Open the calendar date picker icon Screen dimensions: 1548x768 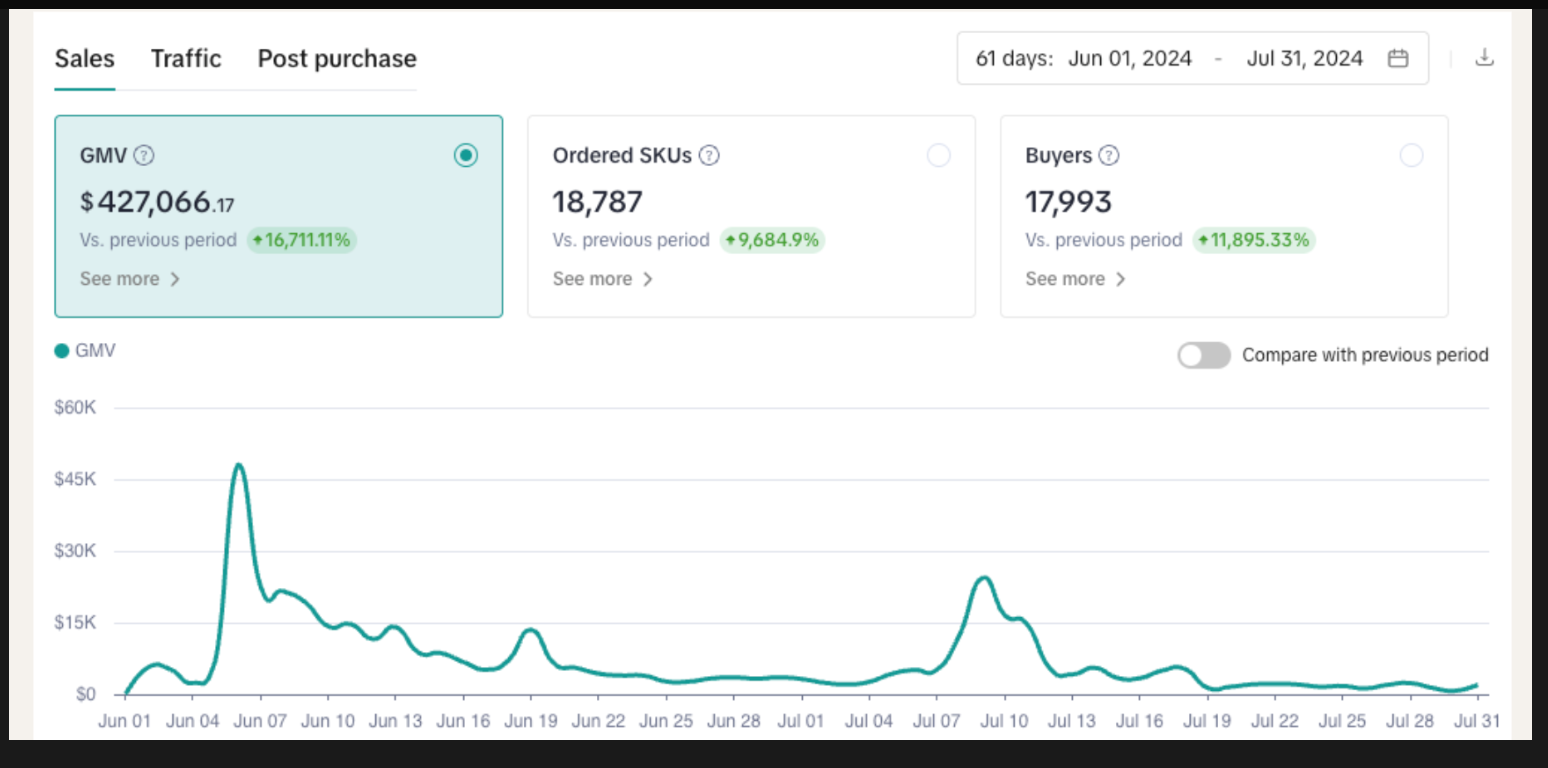(x=1398, y=58)
